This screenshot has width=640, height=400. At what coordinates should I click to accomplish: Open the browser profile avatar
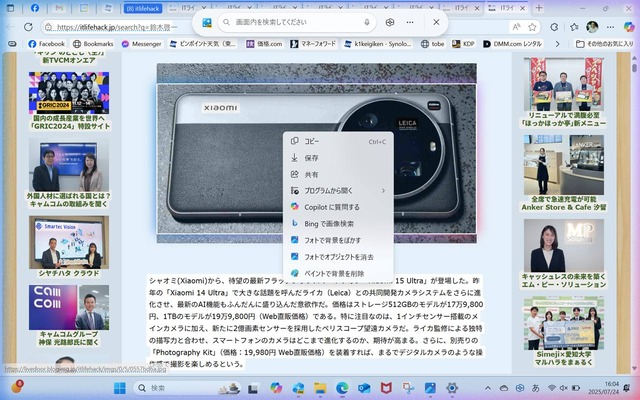pyautogui.click(x=592, y=27)
